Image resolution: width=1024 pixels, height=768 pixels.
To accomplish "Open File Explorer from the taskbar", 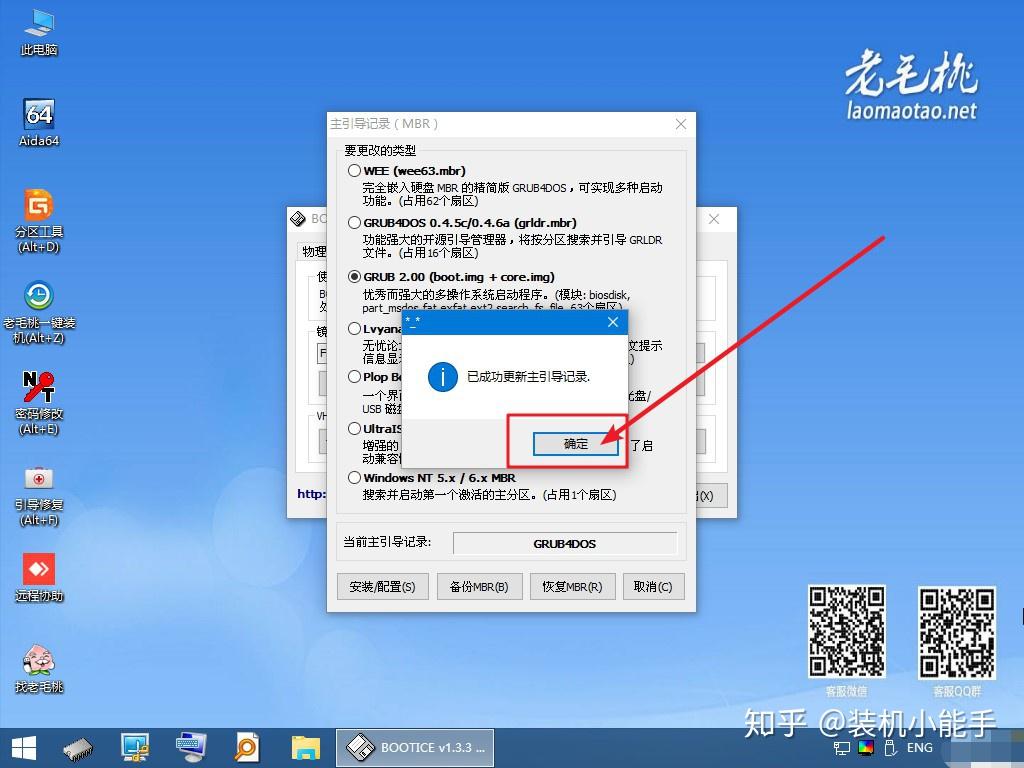I will pos(305,748).
